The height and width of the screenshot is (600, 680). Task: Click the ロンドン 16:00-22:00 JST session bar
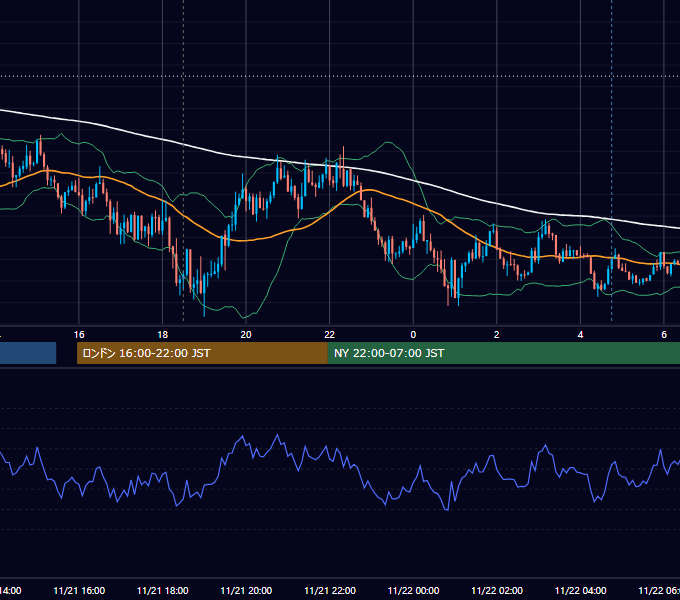point(202,353)
